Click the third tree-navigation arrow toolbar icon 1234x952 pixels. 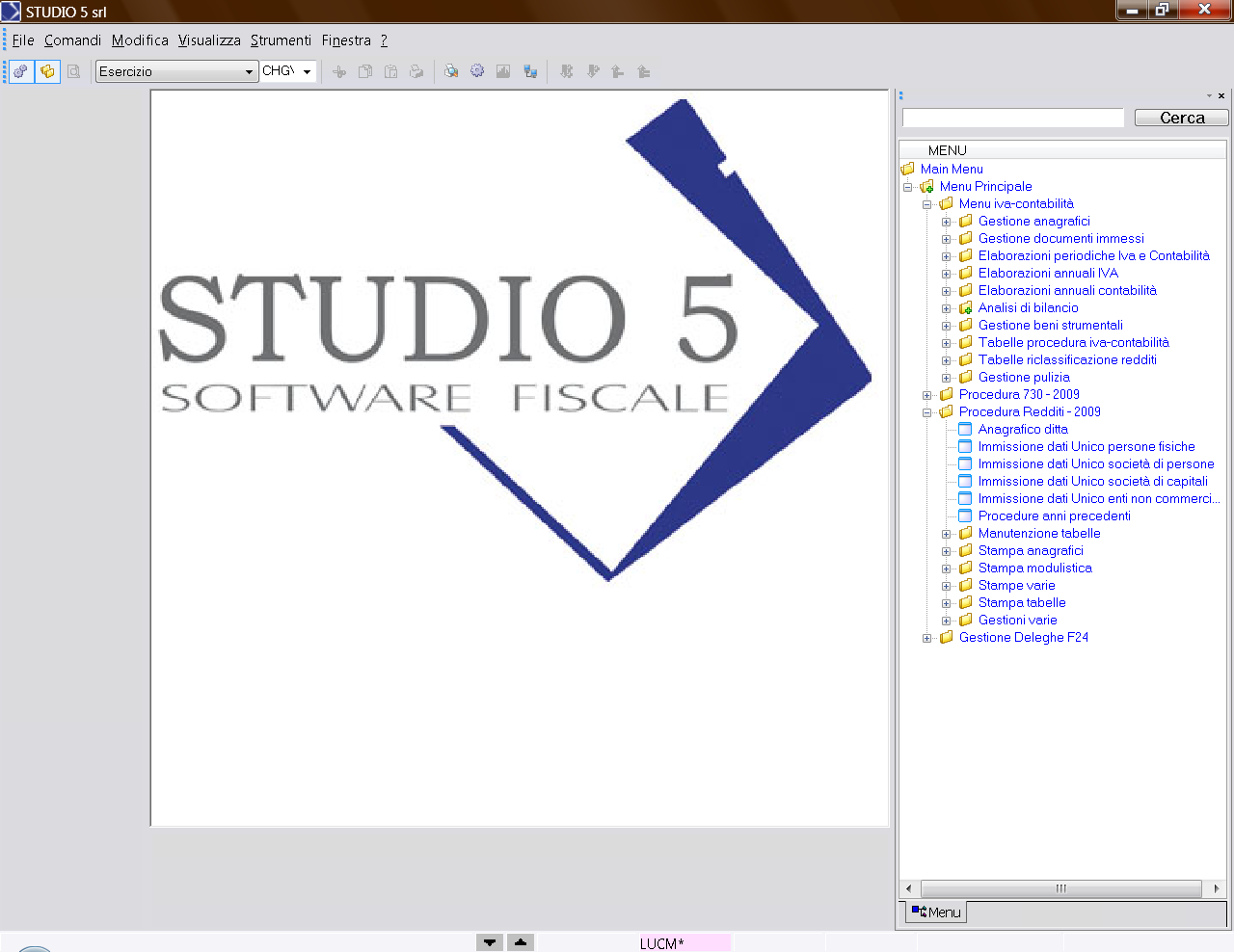(x=618, y=71)
